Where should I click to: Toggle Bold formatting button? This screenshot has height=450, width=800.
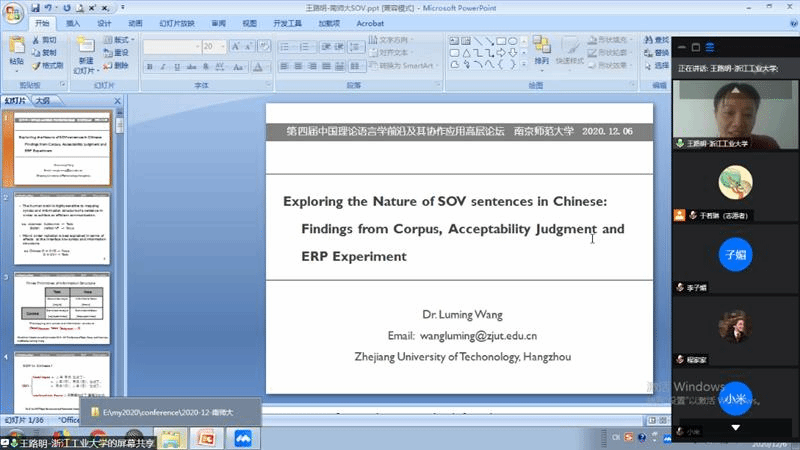[x=148, y=66]
